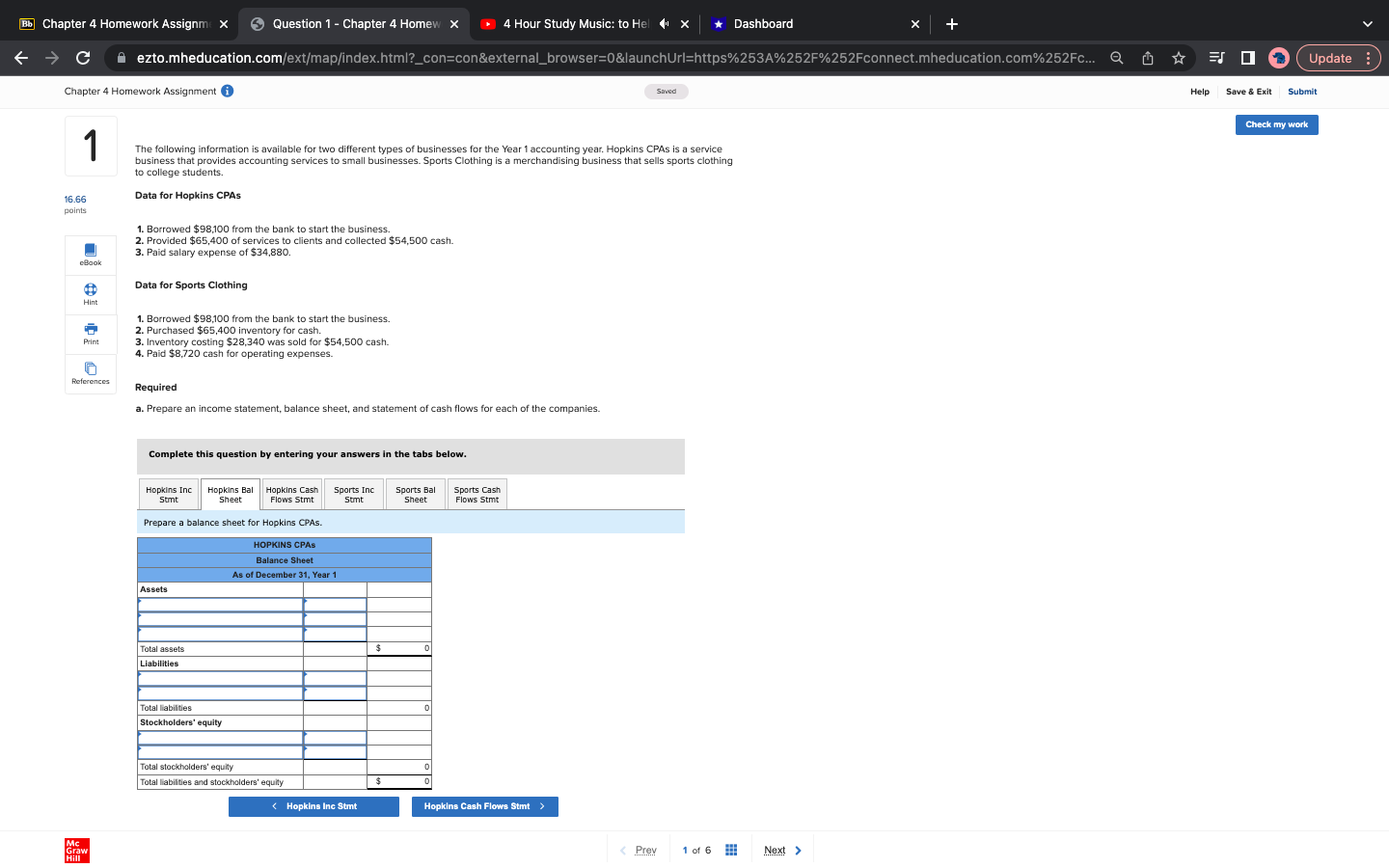
Task: Open the second Stockholders' equity account dropdown
Action: click(x=221, y=752)
